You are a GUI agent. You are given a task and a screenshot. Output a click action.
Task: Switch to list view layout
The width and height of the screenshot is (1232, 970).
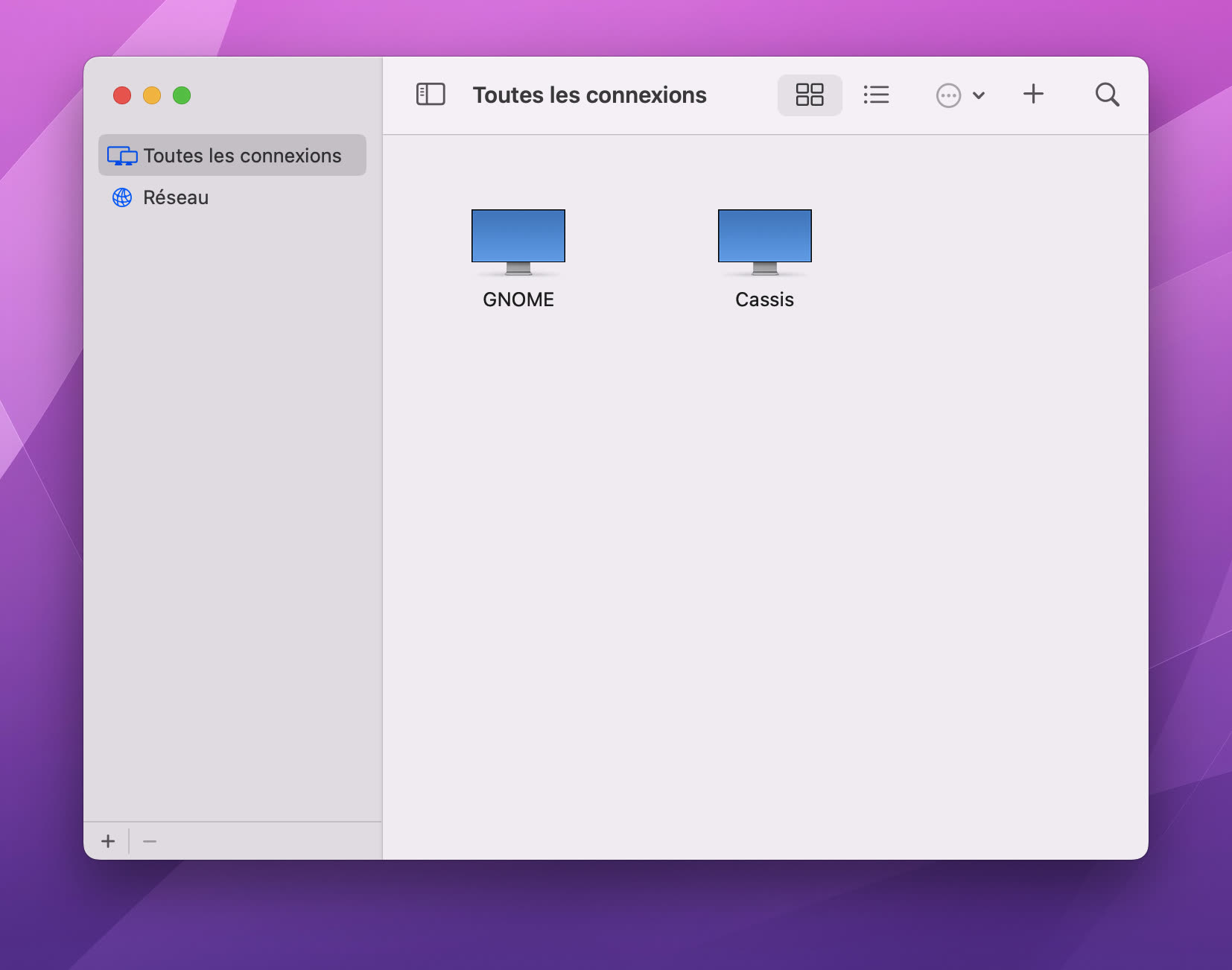tap(877, 95)
